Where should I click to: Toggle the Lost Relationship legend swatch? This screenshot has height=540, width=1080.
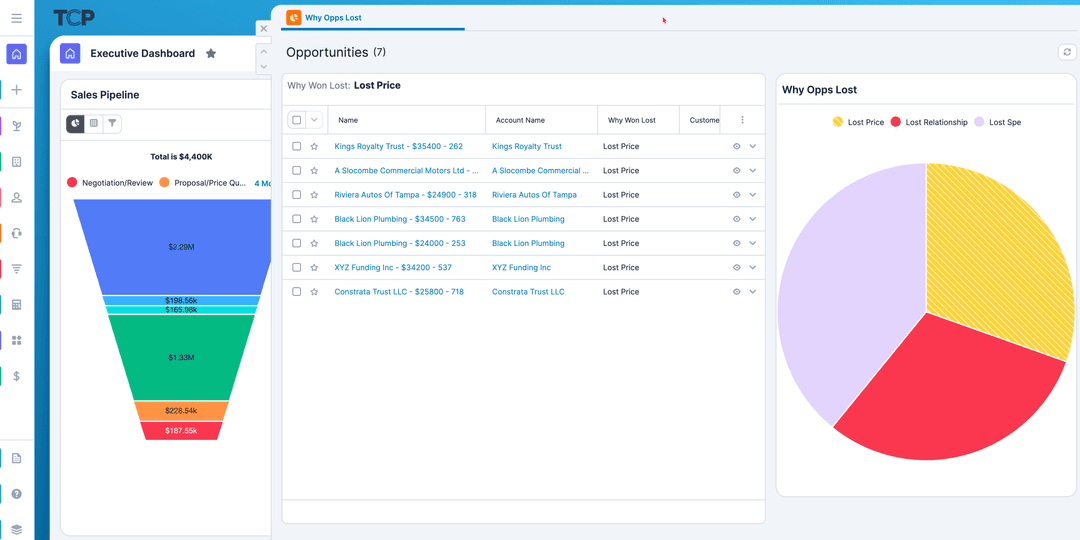coord(897,122)
